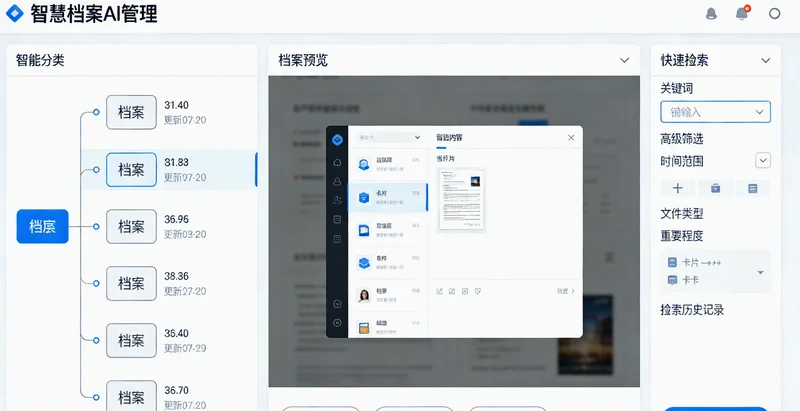Select the blue 档底 root node
This screenshot has width=800, height=411.
[x=42, y=226]
